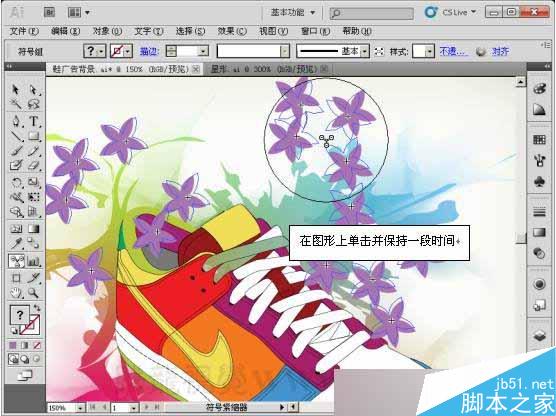
Task: Open the Layers panel
Action: pyautogui.click(x=539, y=335)
